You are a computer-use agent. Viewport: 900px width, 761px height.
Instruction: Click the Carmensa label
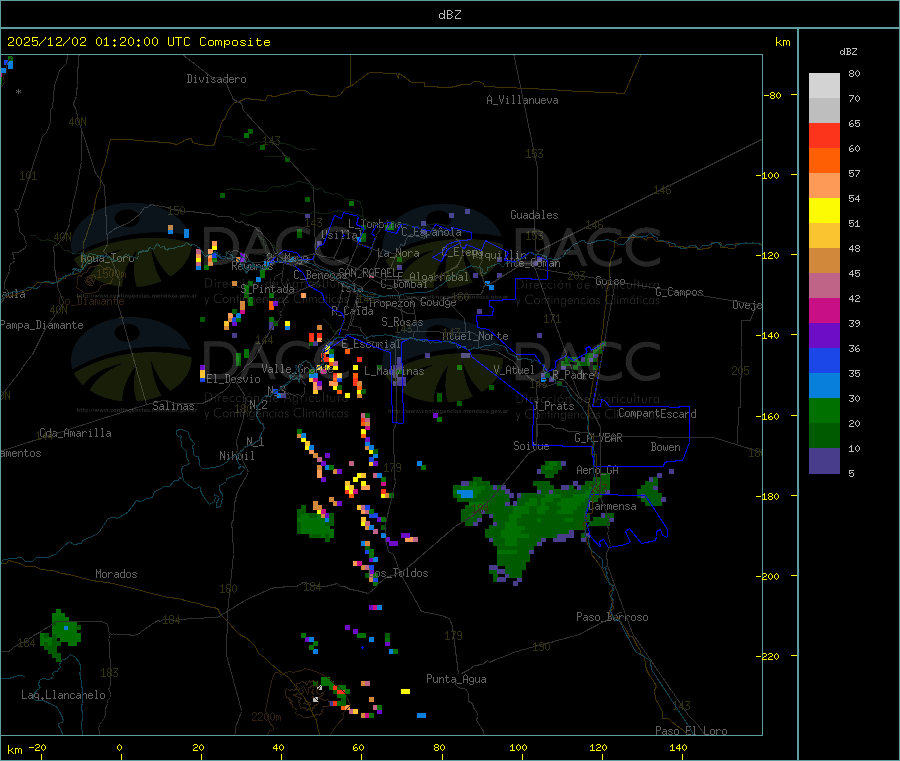pos(612,506)
